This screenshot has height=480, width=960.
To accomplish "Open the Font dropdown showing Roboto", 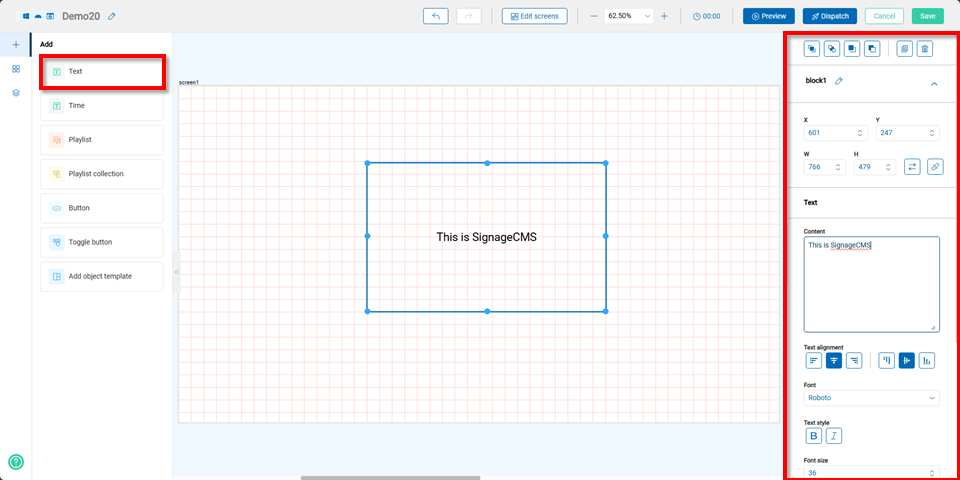I will click(871, 398).
